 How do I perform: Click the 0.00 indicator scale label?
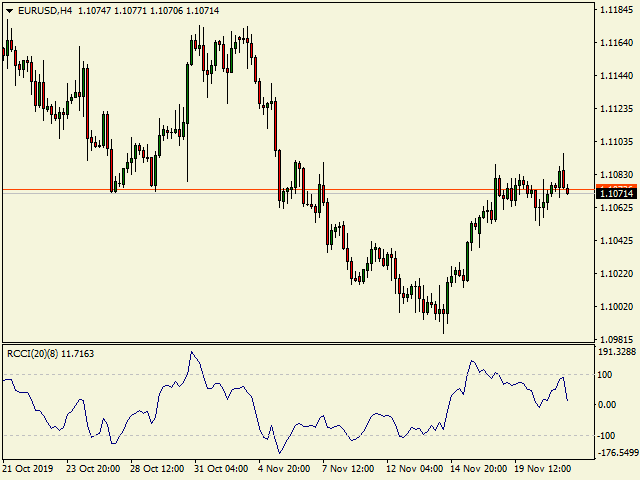tap(608, 404)
